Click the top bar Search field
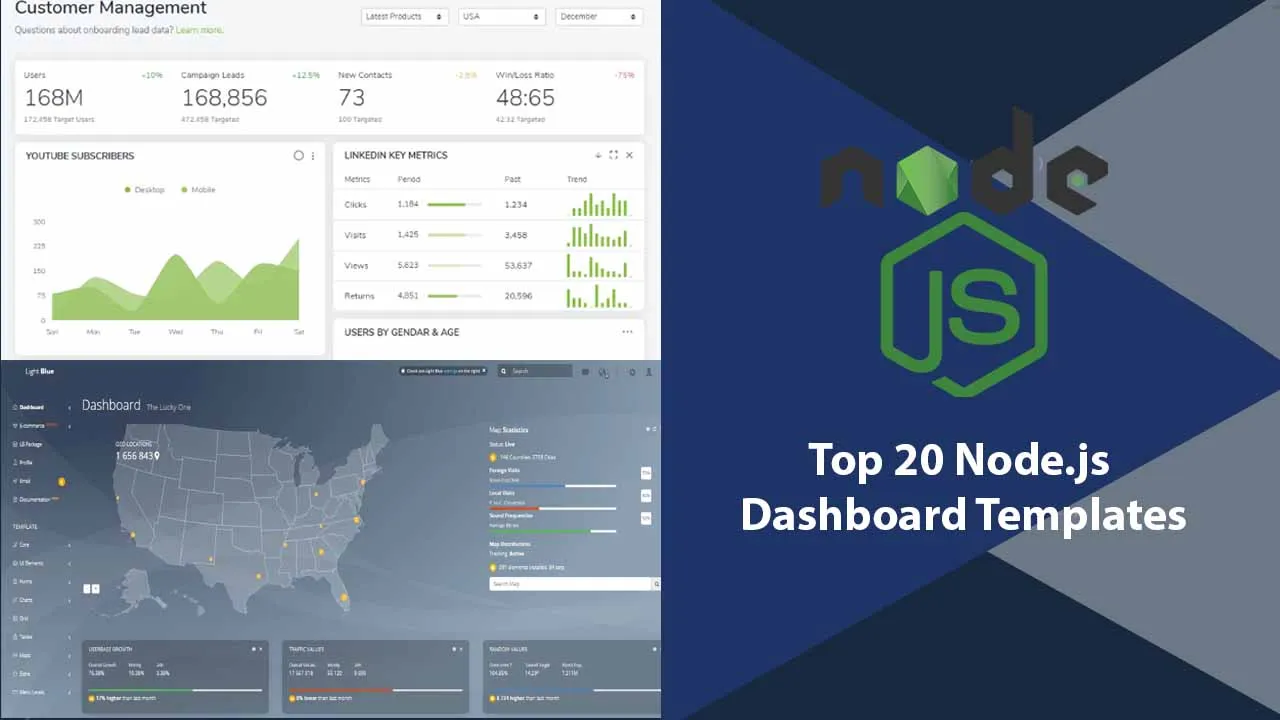Screen dimensions: 1280x720 point(535,371)
